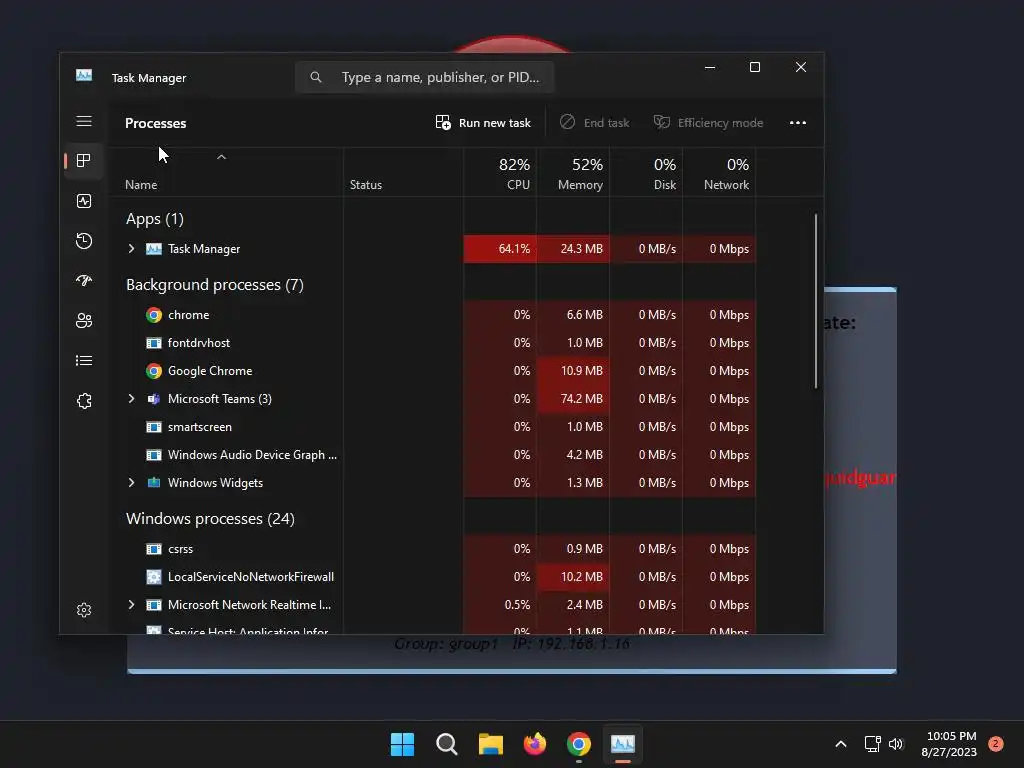
Task: Click Run new task
Action: [483, 123]
